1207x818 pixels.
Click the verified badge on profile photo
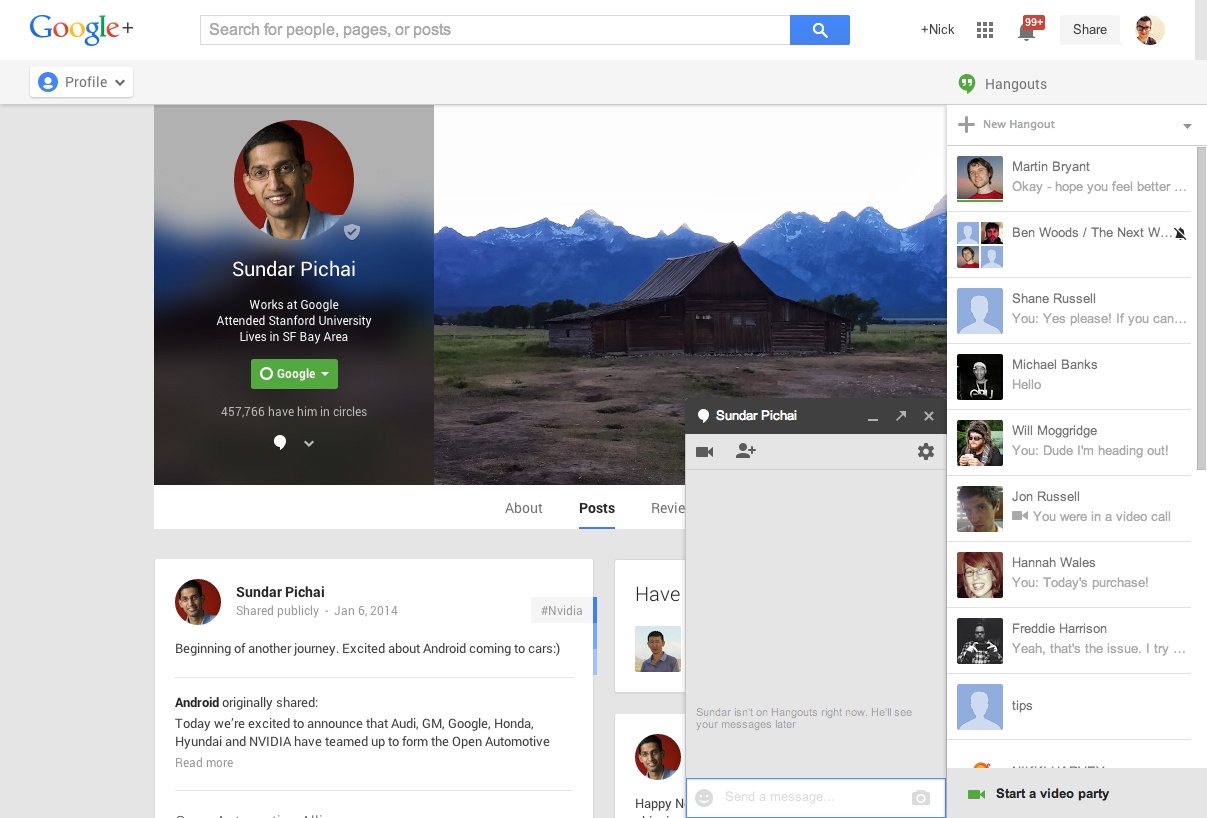352,232
